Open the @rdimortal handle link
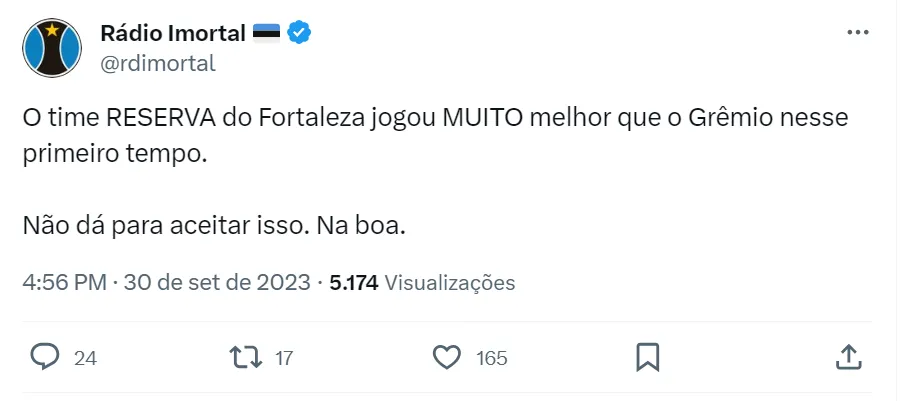916x401 pixels. [158, 63]
